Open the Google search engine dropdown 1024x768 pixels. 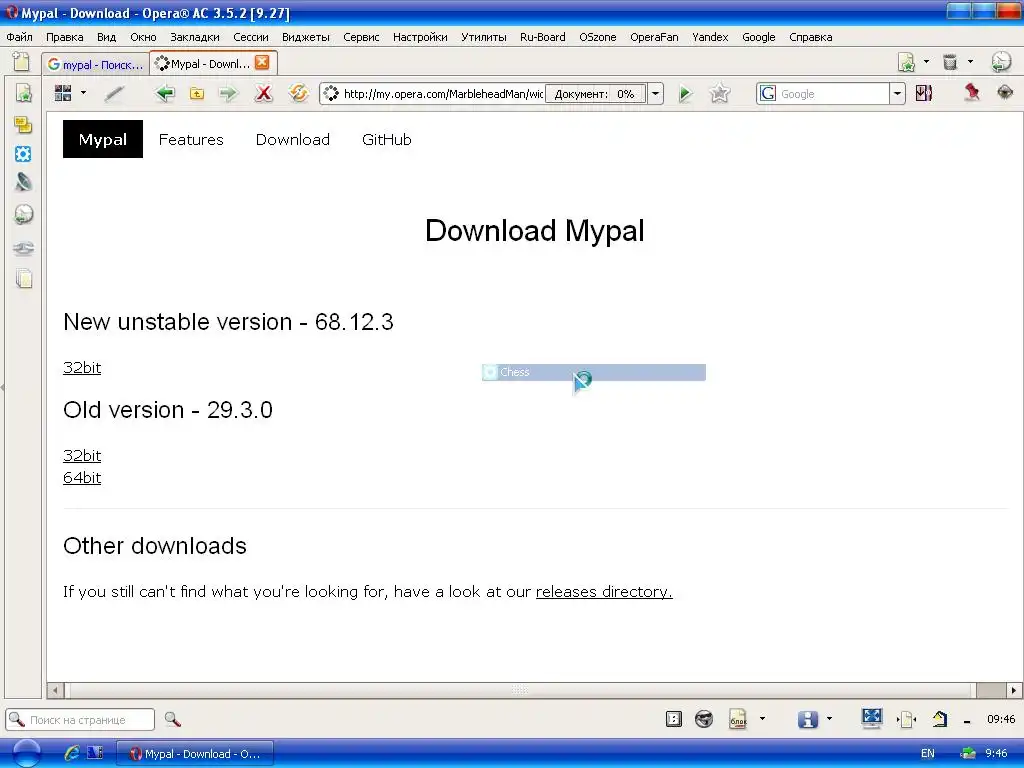[x=897, y=93]
